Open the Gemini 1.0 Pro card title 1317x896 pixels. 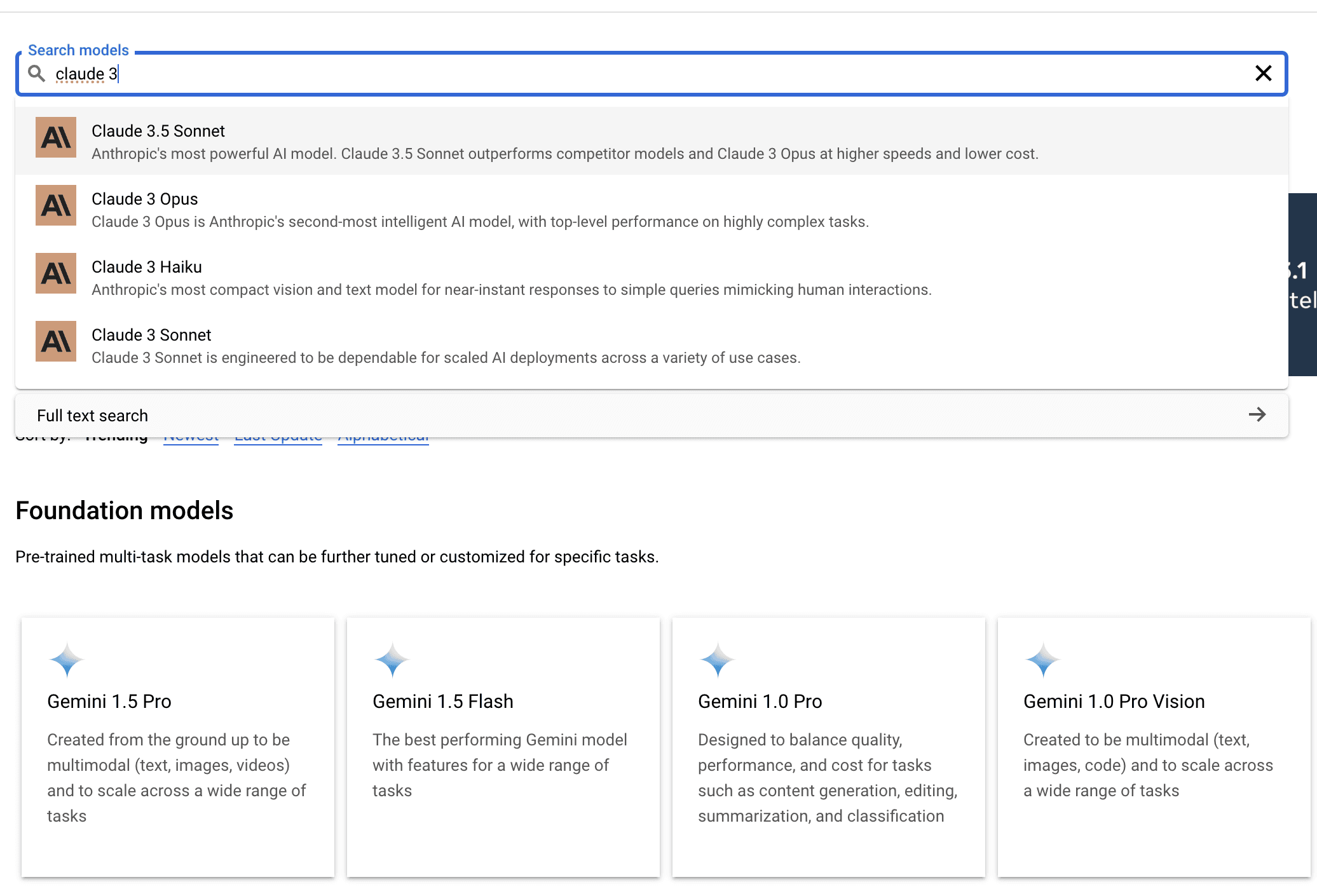[760, 701]
